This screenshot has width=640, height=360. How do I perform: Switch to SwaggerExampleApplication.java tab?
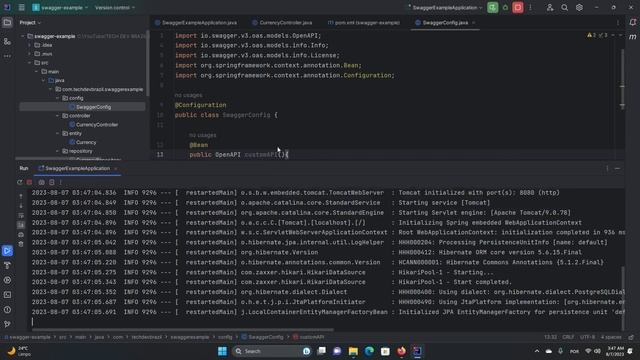tap(196, 23)
